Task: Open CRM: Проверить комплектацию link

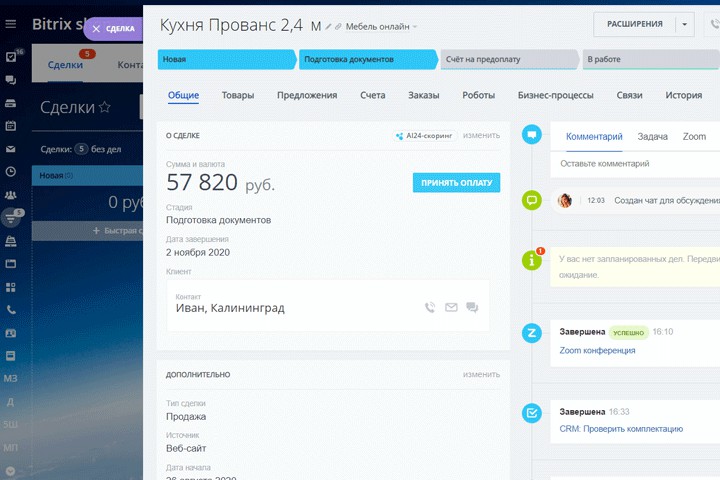Action: [x=621, y=429]
